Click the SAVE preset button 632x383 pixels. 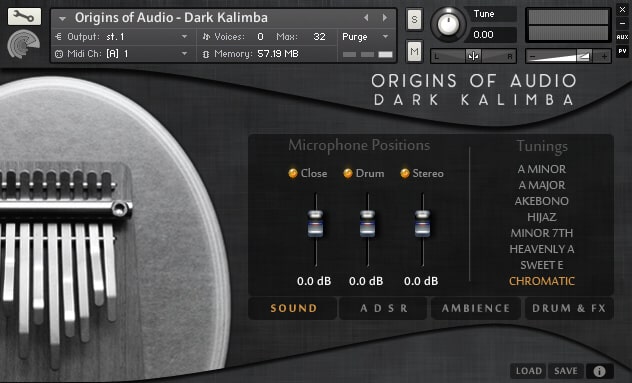[x=565, y=371]
